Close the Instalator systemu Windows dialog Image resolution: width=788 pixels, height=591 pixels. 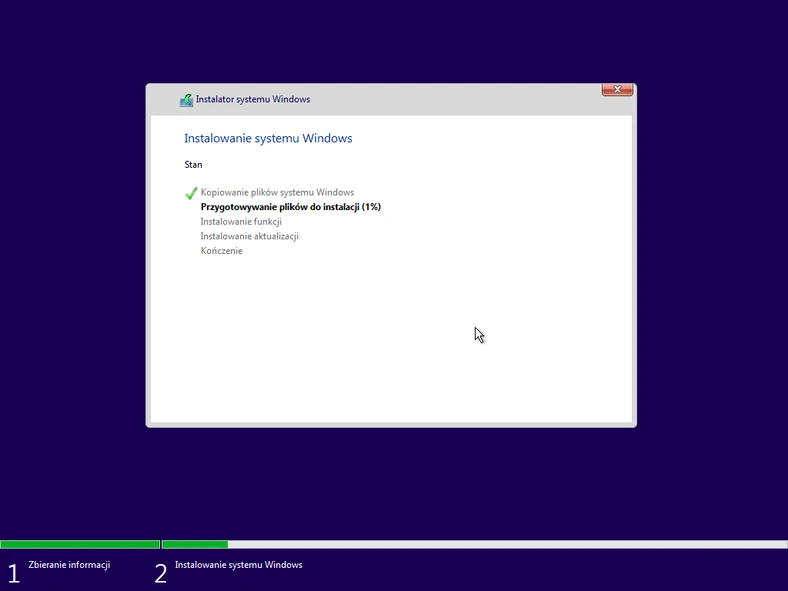[617, 89]
